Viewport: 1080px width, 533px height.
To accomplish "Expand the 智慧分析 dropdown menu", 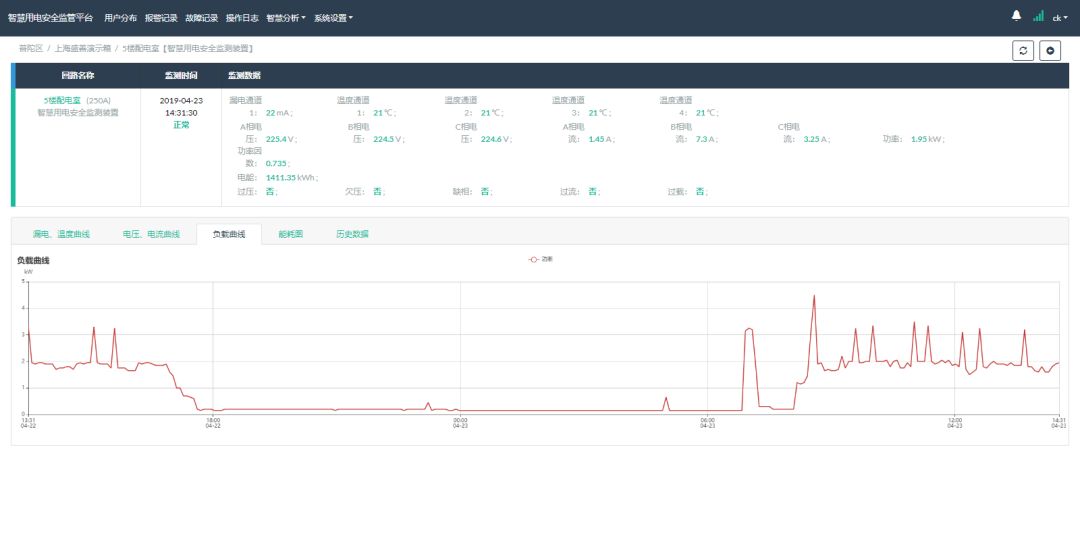I will coord(286,18).
